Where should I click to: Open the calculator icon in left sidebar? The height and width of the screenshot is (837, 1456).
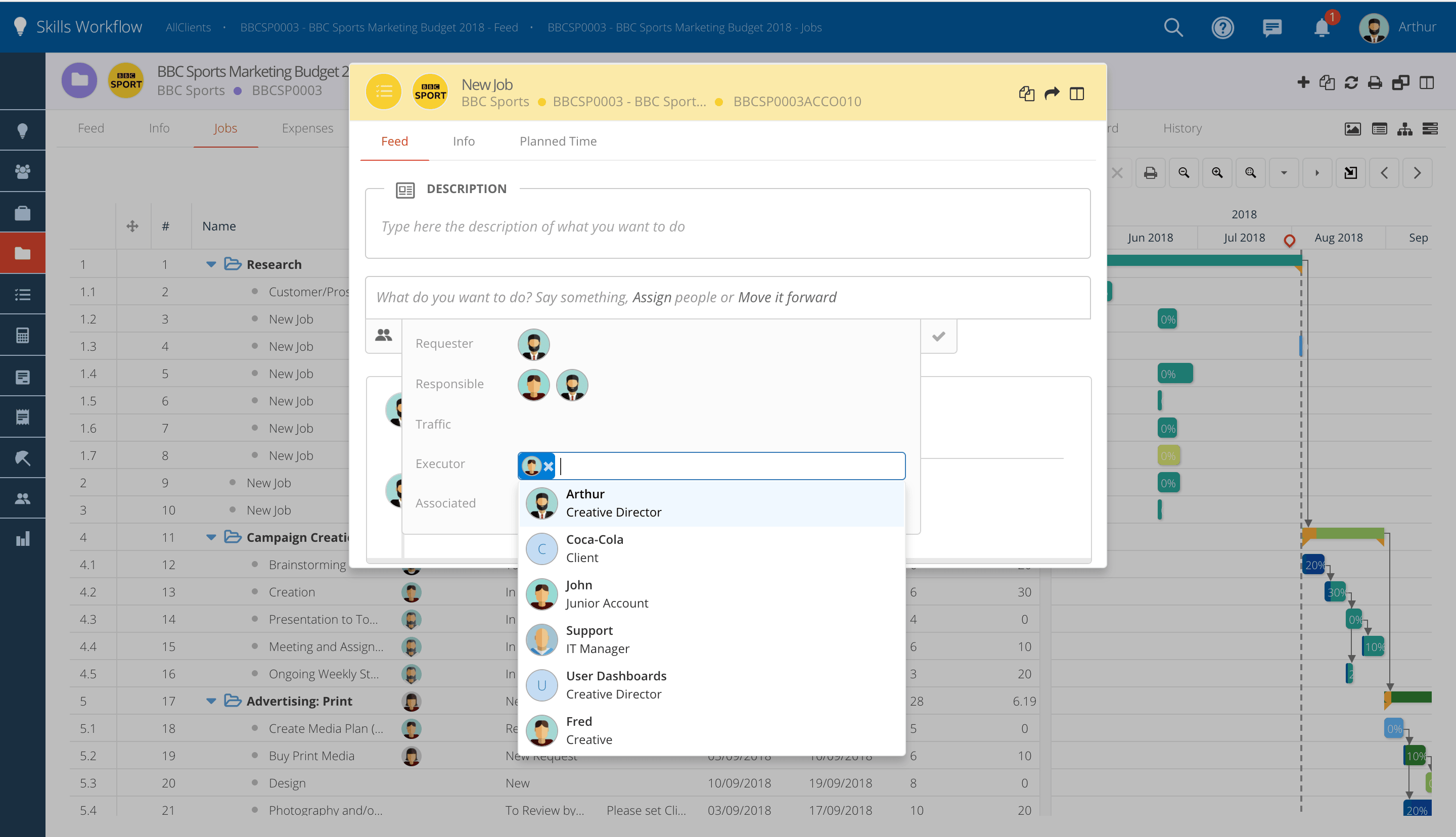[22, 335]
